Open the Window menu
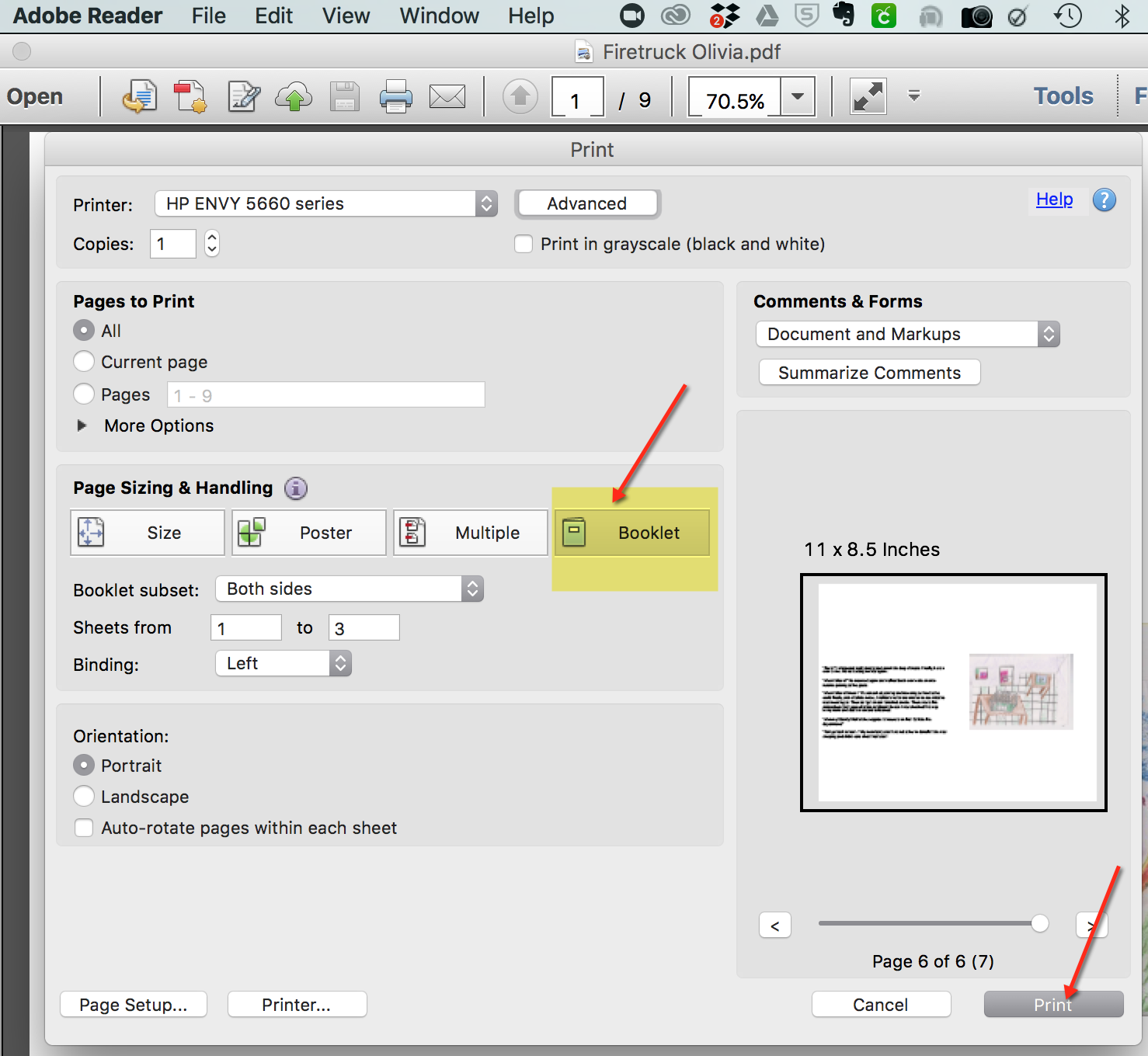Image resolution: width=1148 pixels, height=1056 pixels. [x=439, y=16]
